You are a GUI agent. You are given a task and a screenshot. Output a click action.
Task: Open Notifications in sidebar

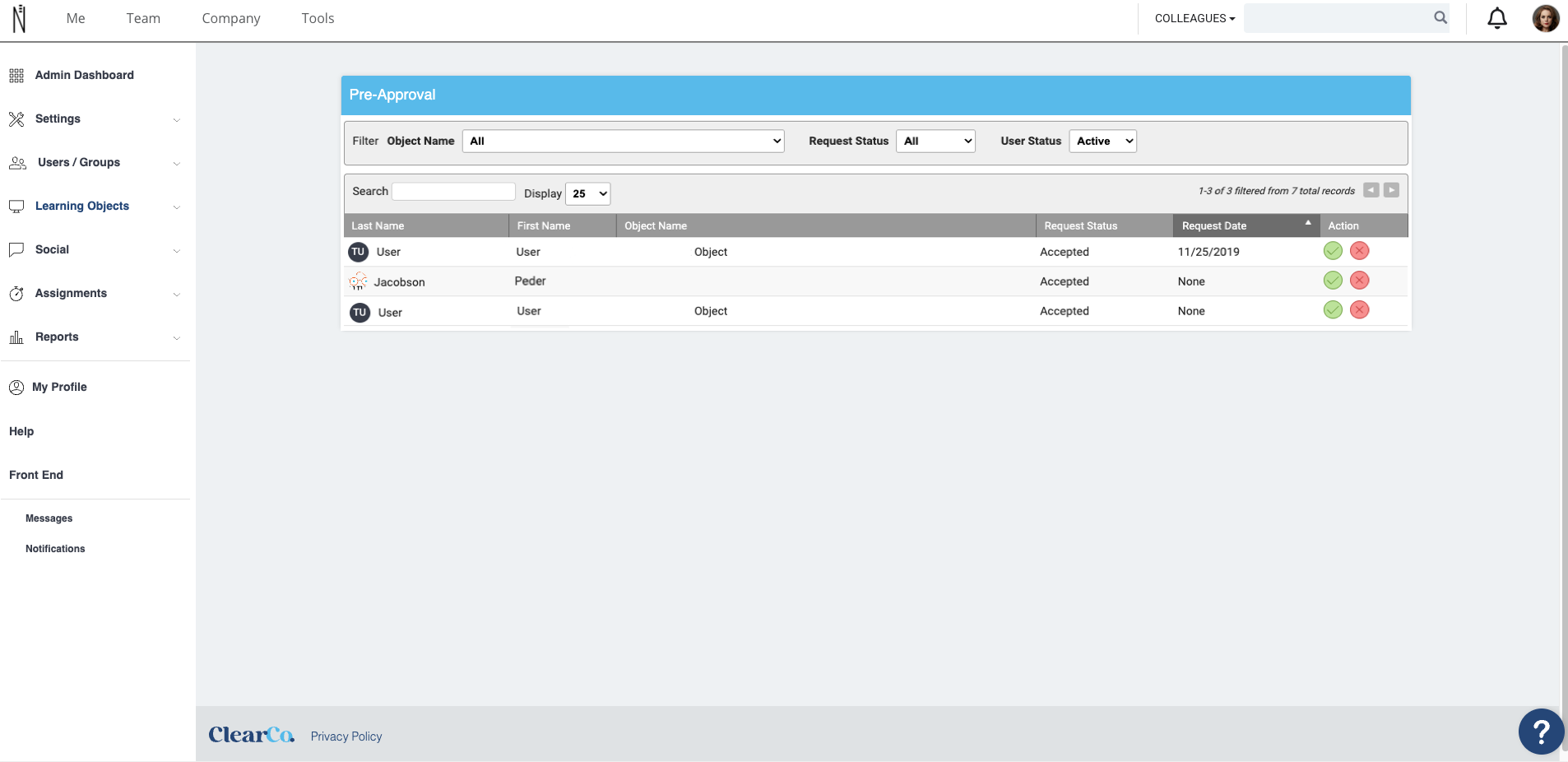[55, 549]
